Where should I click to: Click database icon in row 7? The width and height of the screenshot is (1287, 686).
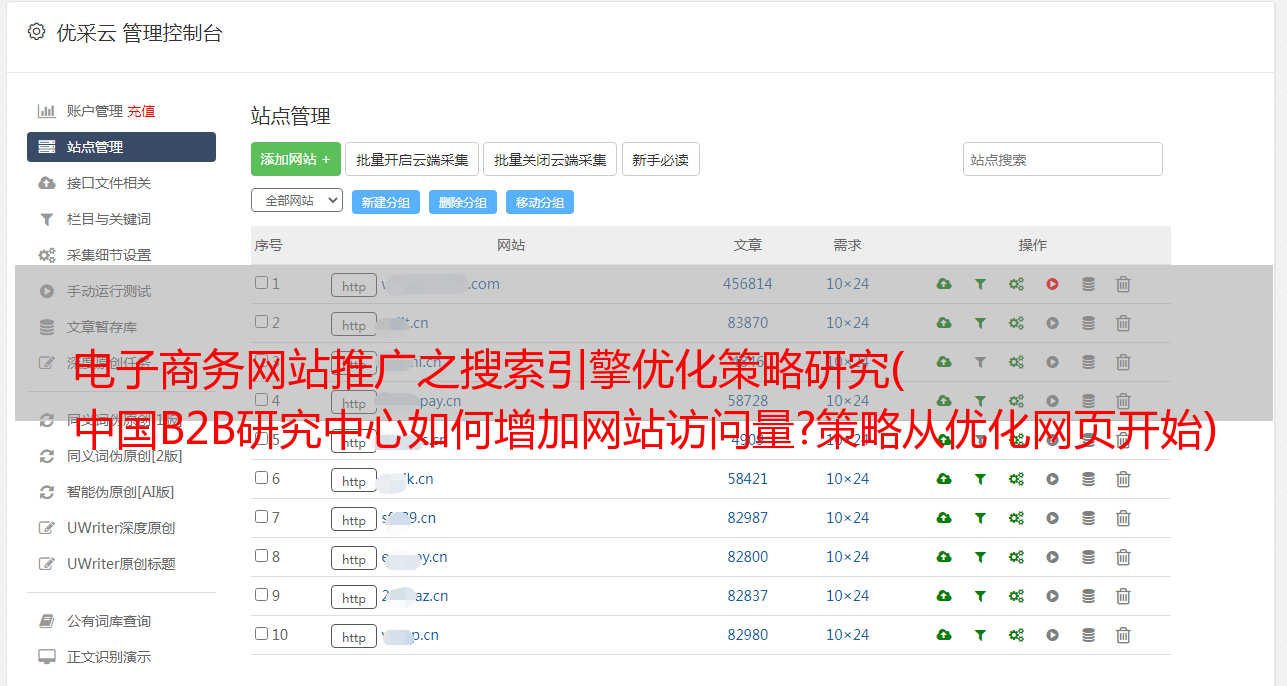click(1088, 518)
